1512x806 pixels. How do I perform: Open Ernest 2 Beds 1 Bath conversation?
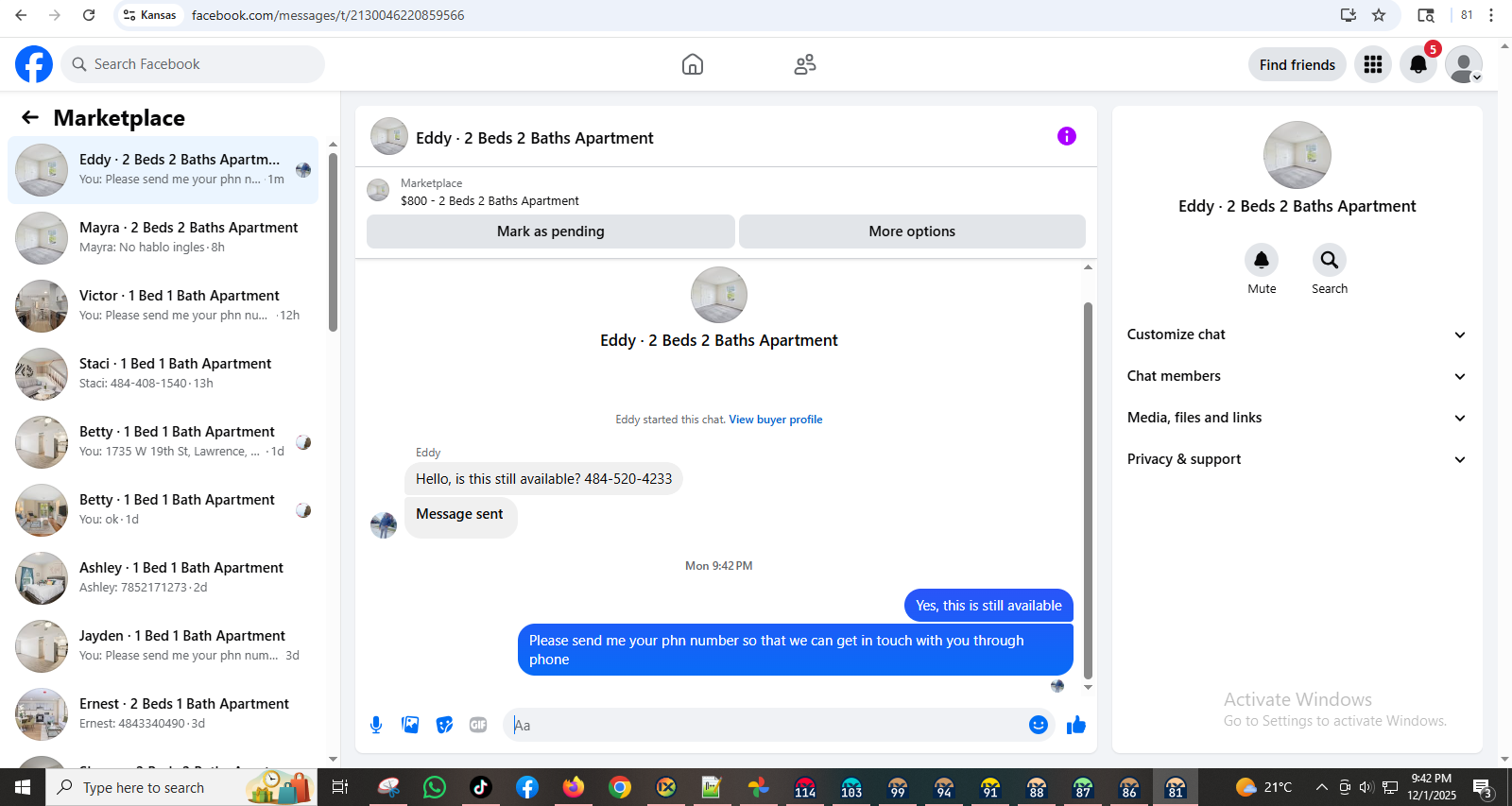(x=163, y=714)
